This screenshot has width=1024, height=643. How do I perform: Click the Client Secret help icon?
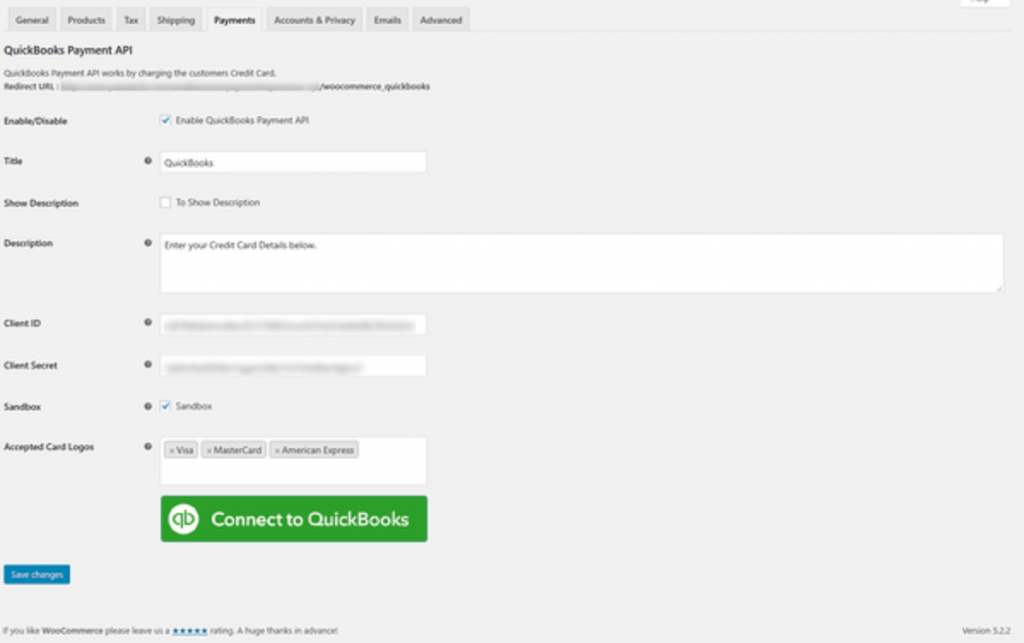(148, 364)
